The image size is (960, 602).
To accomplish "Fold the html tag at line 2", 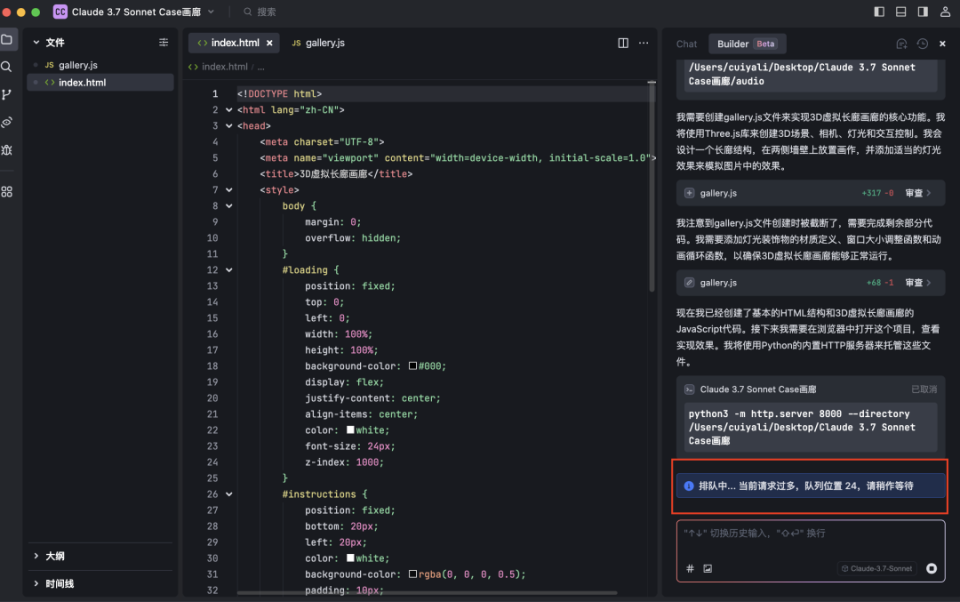I will [229, 110].
